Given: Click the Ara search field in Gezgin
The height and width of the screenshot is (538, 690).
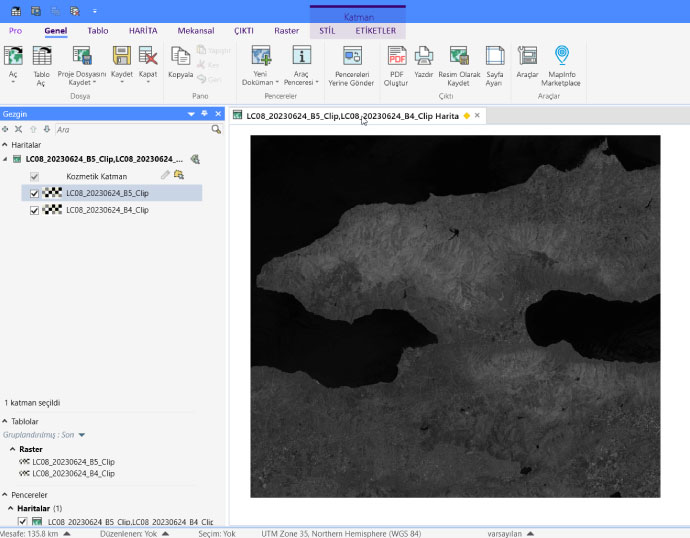Looking at the screenshot, I should (130, 129).
